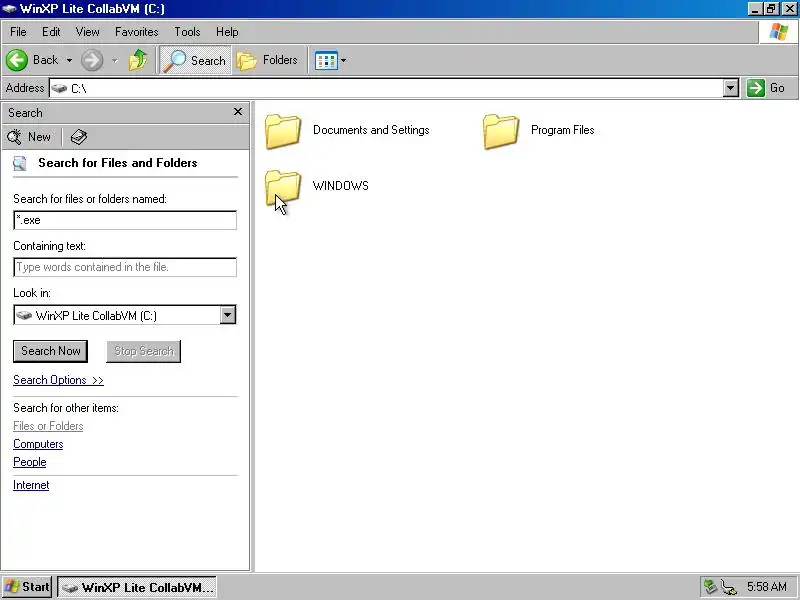
Task: Select the WINDOWS folder icon
Action: pyautogui.click(x=283, y=187)
